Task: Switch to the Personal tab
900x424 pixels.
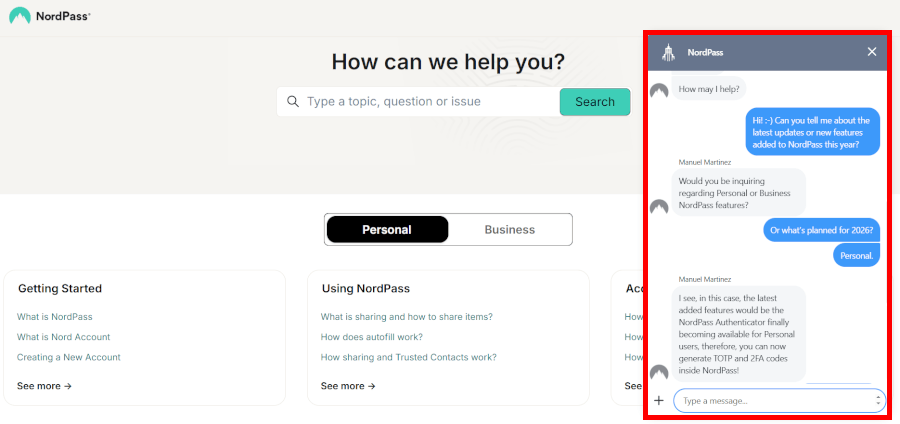Action: [x=386, y=229]
